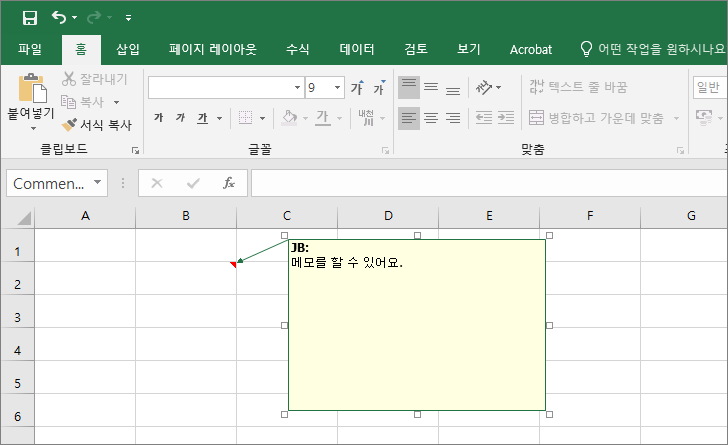The height and width of the screenshot is (445, 728).
Task: Click the 일반 number format box
Action: tap(710, 87)
